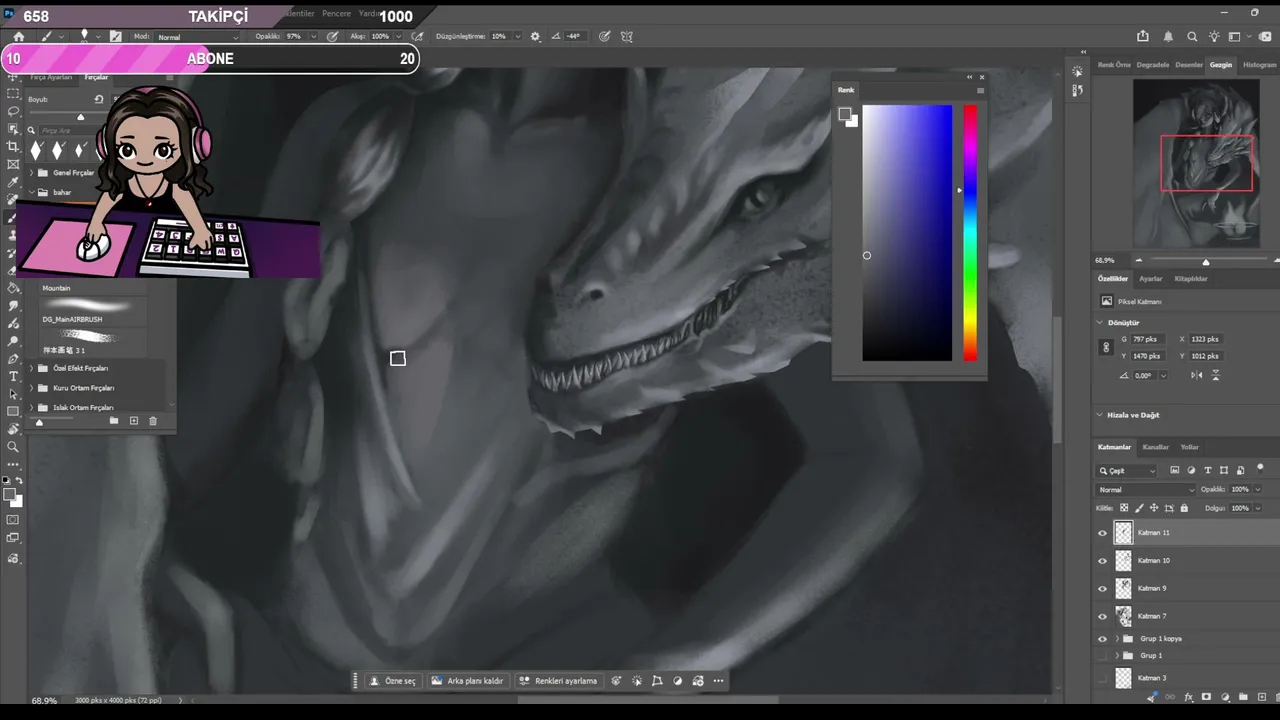The image size is (1280, 720).
Task: Expand the Grup 1 kopya group
Action: point(1117,639)
